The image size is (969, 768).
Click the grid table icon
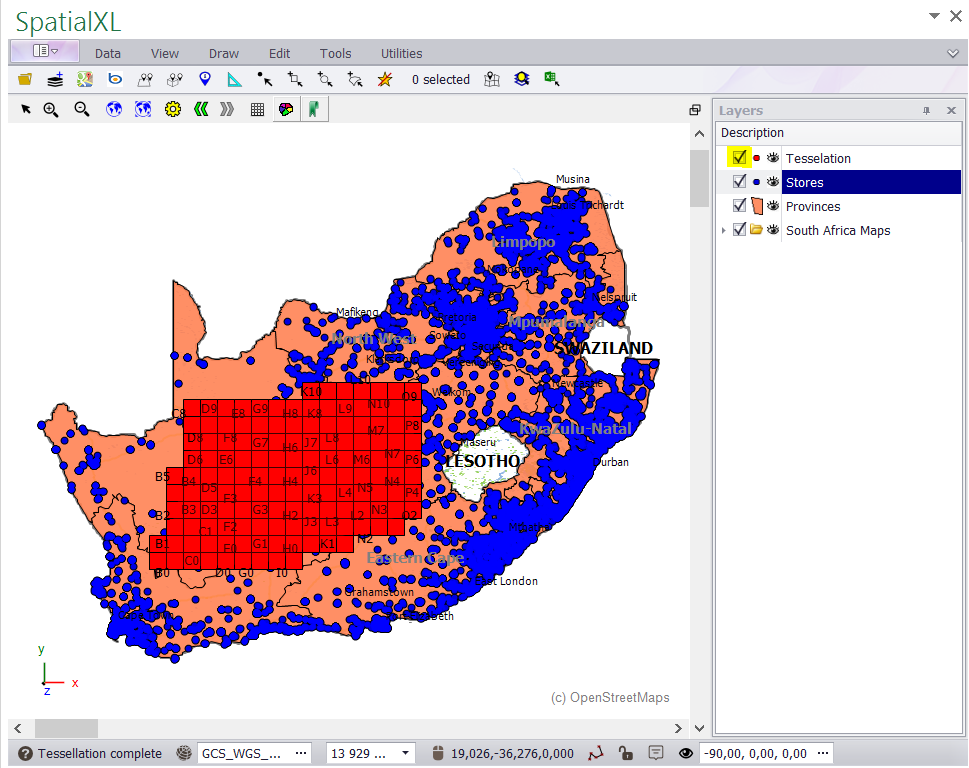(x=257, y=110)
